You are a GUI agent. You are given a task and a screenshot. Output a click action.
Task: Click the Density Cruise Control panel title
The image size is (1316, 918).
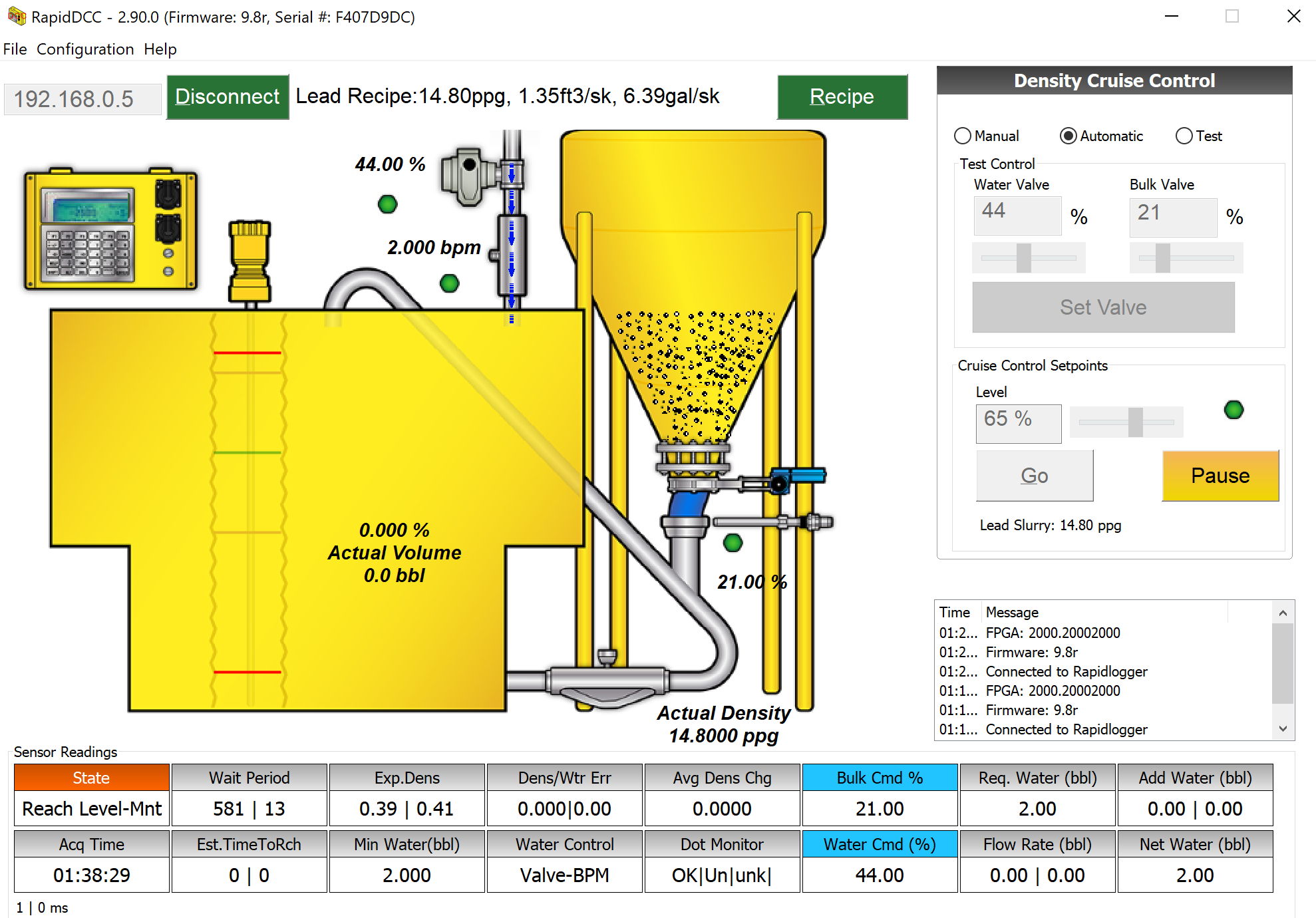1114,80
